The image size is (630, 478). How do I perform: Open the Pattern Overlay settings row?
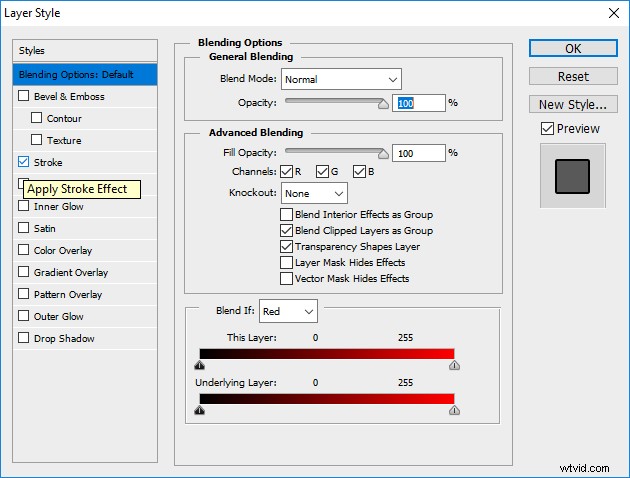(85, 294)
